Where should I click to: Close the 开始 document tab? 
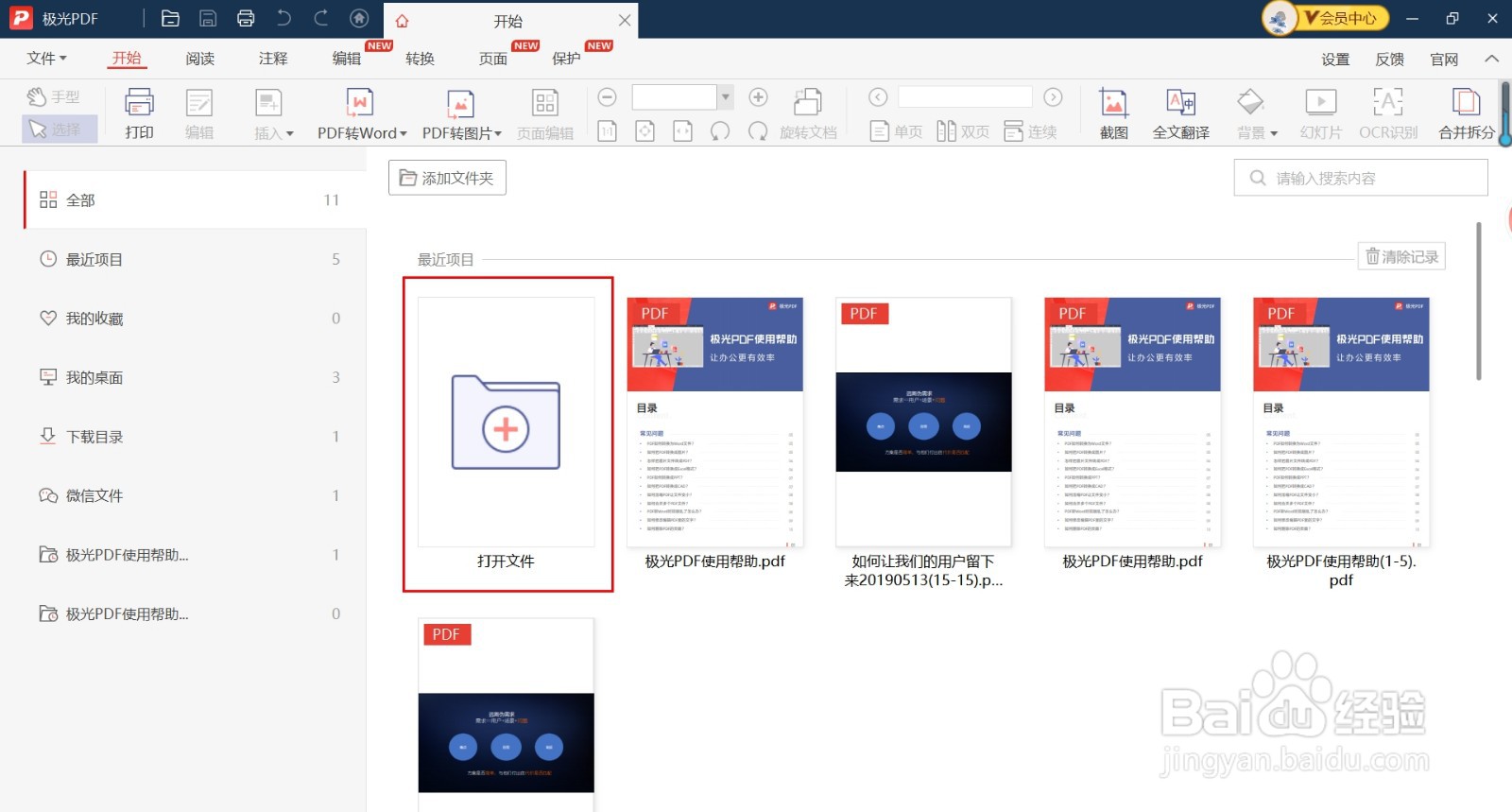click(x=625, y=20)
